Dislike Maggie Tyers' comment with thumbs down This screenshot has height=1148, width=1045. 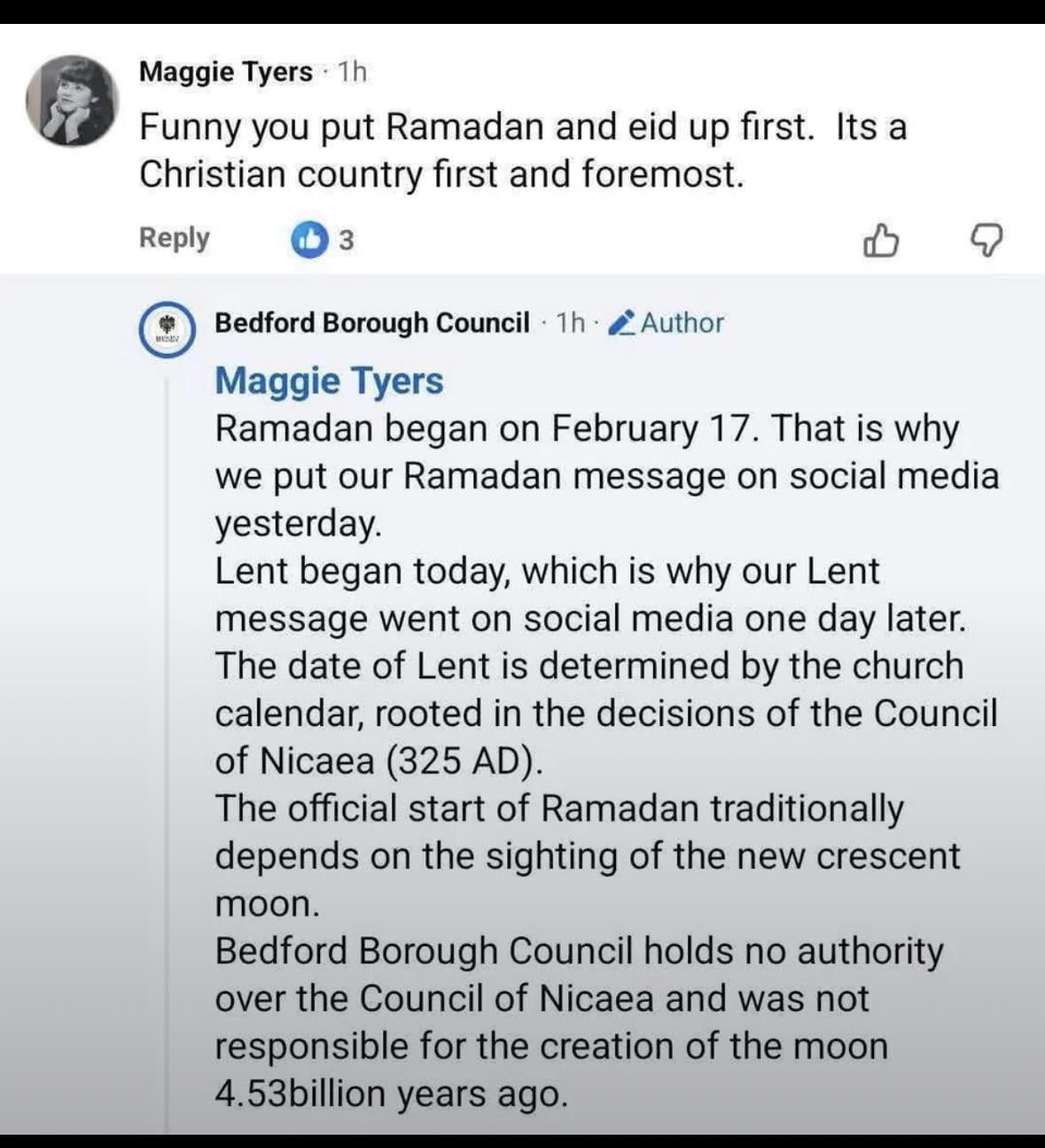986,239
